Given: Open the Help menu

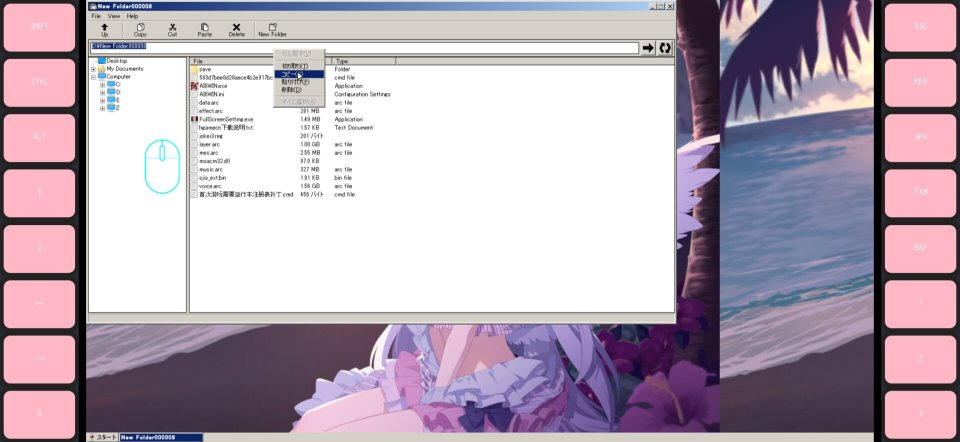Looking at the screenshot, I should click(x=132, y=16).
